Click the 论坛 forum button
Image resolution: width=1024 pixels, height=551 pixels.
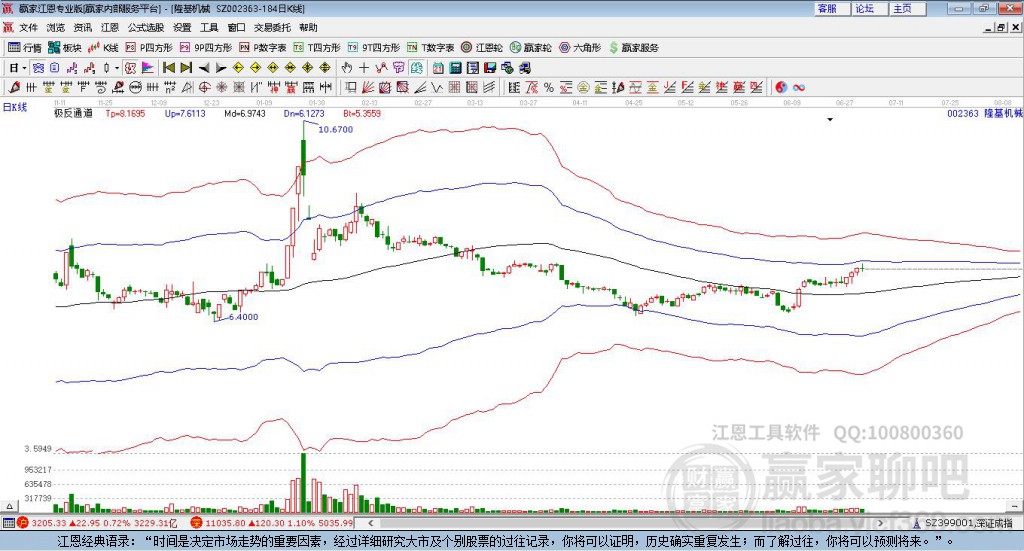[x=871, y=8]
